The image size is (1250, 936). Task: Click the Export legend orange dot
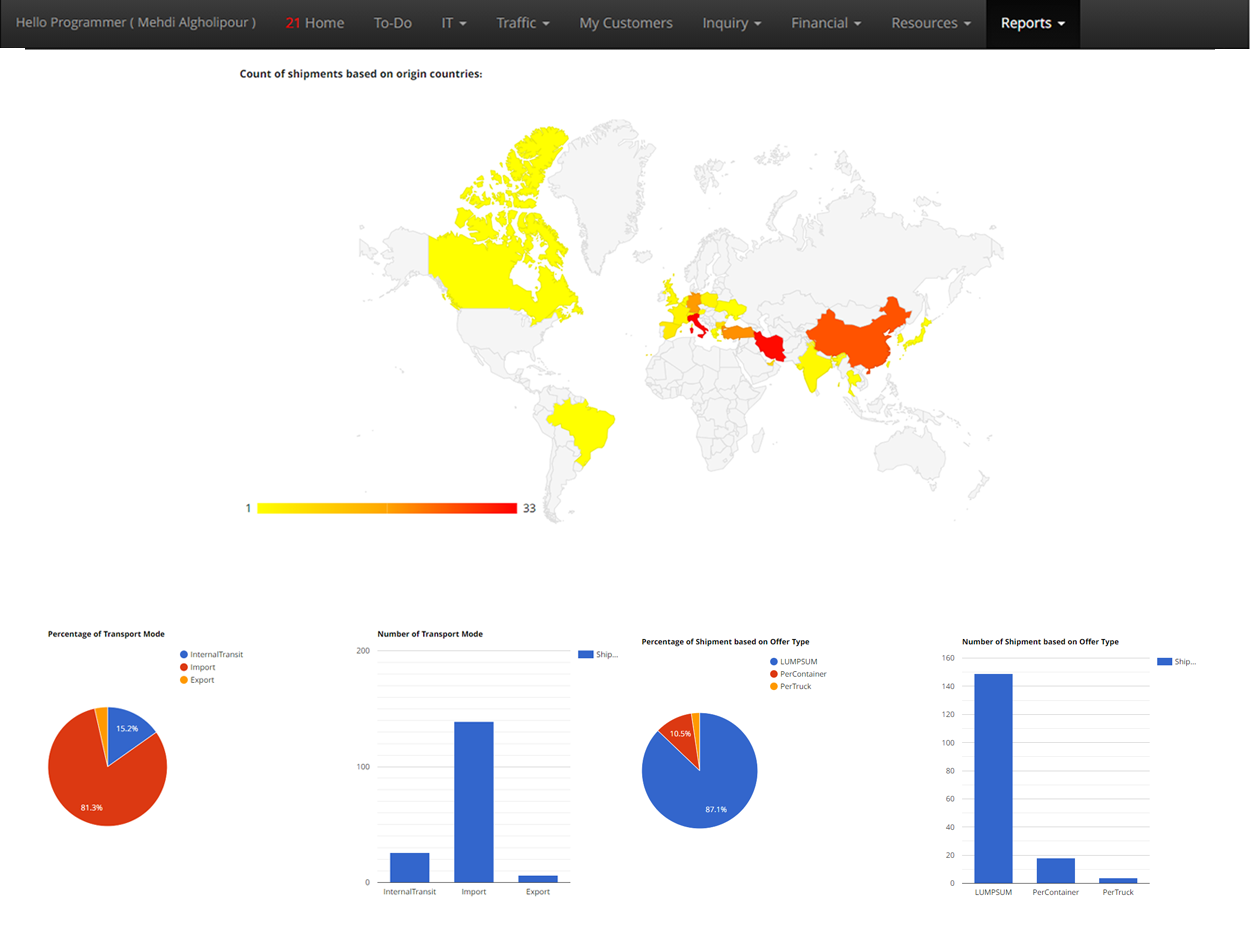[x=183, y=680]
